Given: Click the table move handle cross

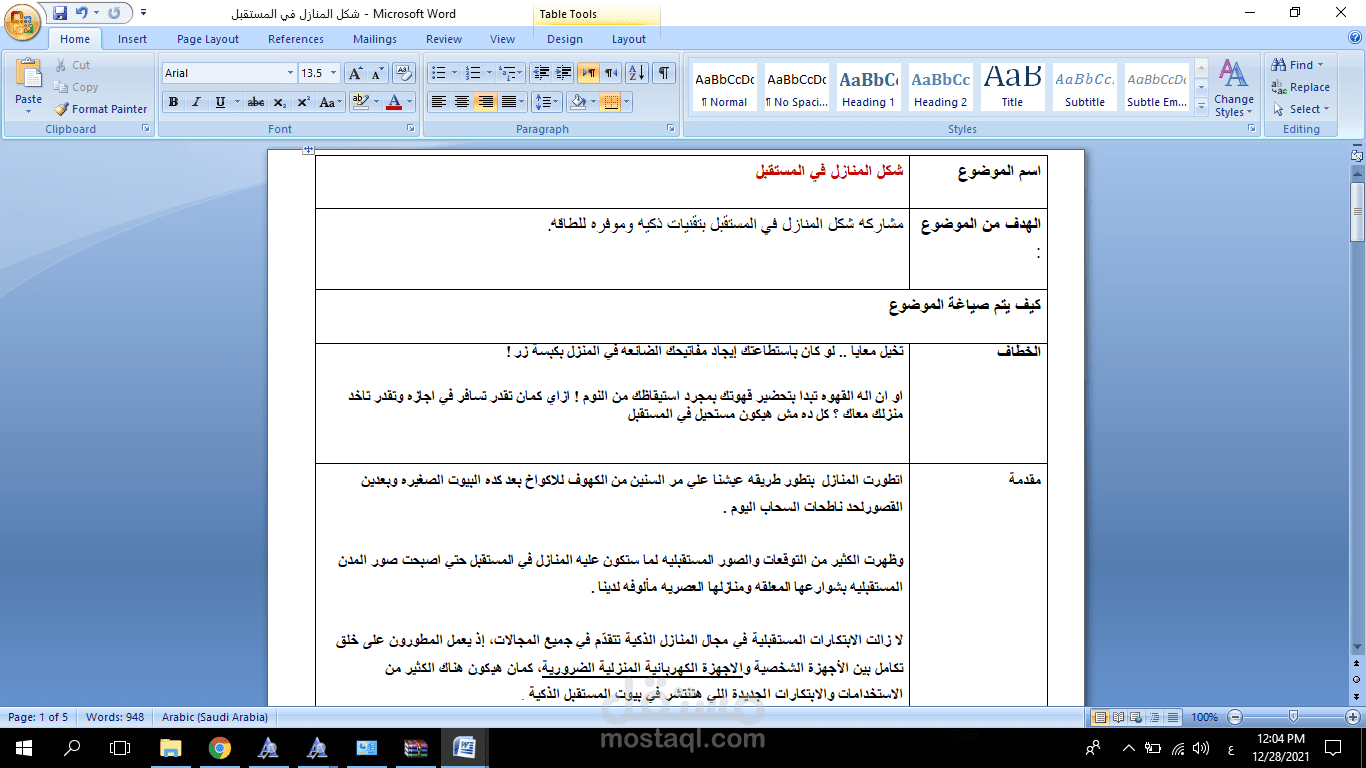Looking at the screenshot, I should coord(308,150).
